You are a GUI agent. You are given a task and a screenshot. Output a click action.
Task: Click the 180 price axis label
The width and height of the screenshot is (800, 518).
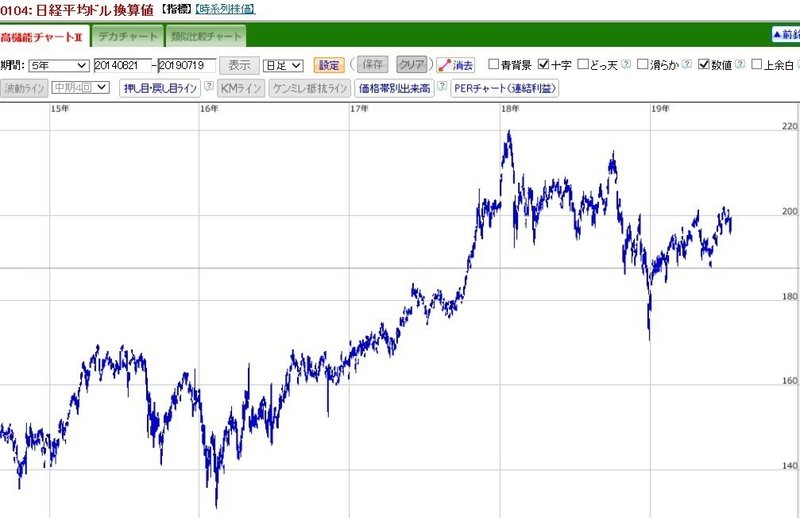790,297
